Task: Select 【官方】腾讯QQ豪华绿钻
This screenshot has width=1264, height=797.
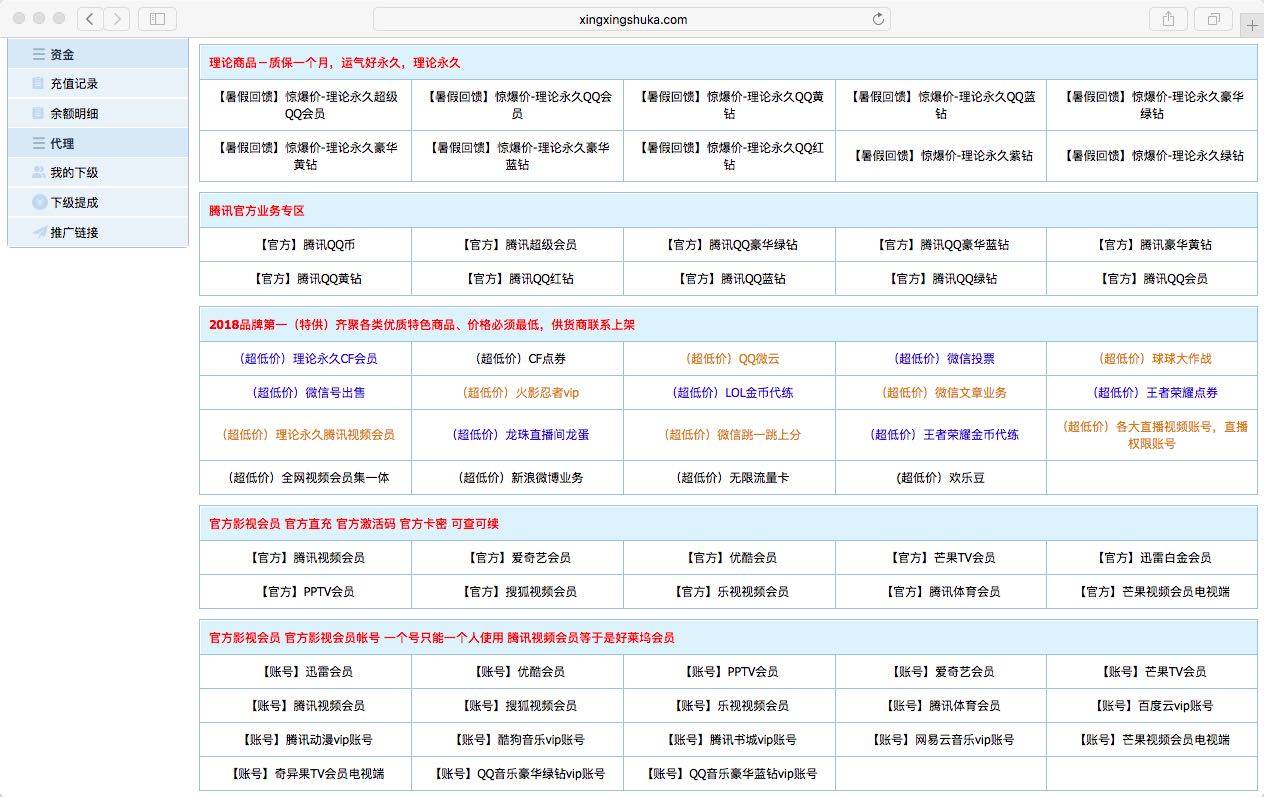Action: (729, 245)
